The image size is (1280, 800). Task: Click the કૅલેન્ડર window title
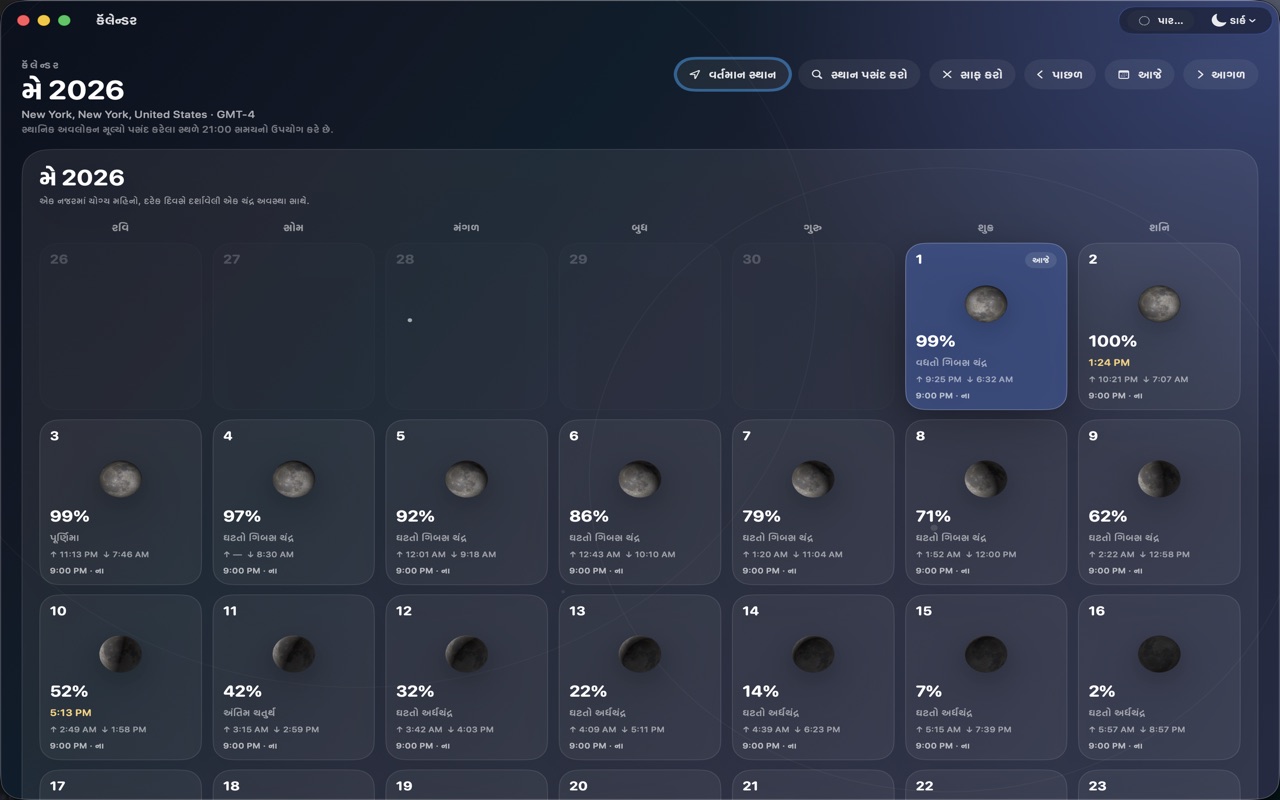[116, 20]
